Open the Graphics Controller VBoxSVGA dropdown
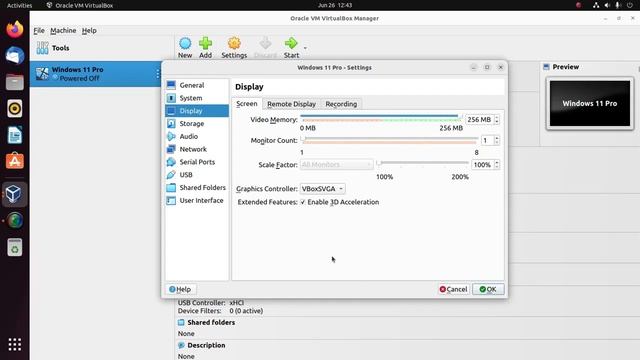The image size is (640, 360). (x=322, y=189)
